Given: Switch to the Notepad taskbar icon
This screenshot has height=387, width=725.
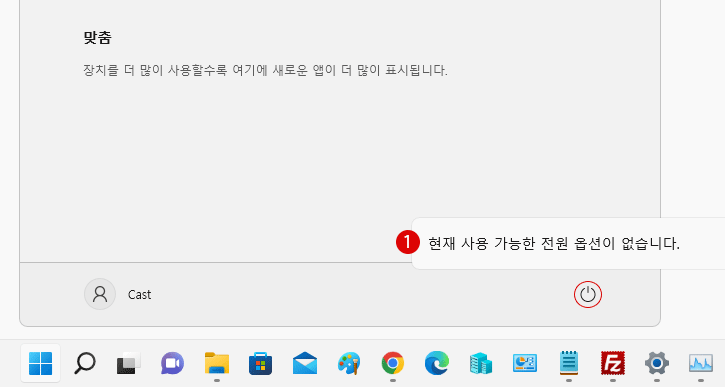Looking at the screenshot, I should click(569, 363).
